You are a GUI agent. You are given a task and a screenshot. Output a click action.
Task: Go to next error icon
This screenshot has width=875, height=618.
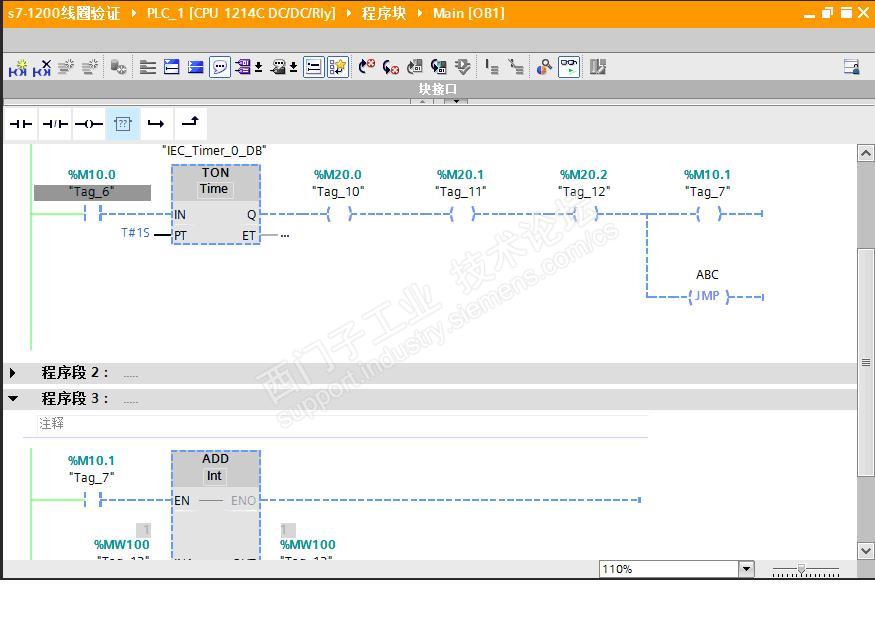pos(367,68)
